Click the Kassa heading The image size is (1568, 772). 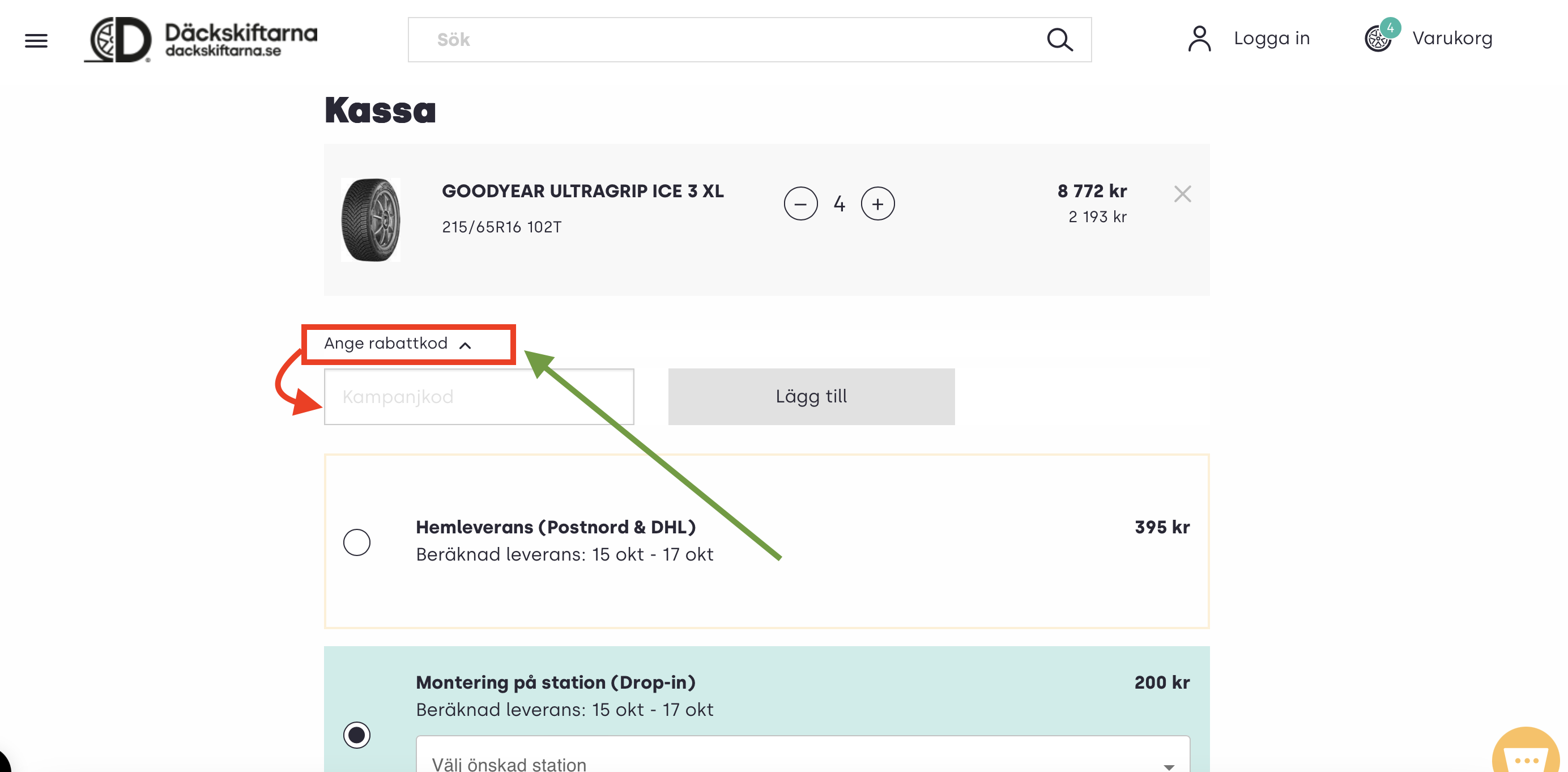pyautogui.click(x=380, y=110)
